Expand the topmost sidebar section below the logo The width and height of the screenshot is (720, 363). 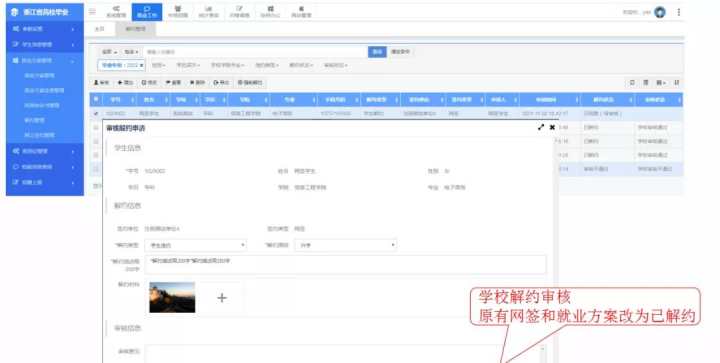click(x=44, y=29)
